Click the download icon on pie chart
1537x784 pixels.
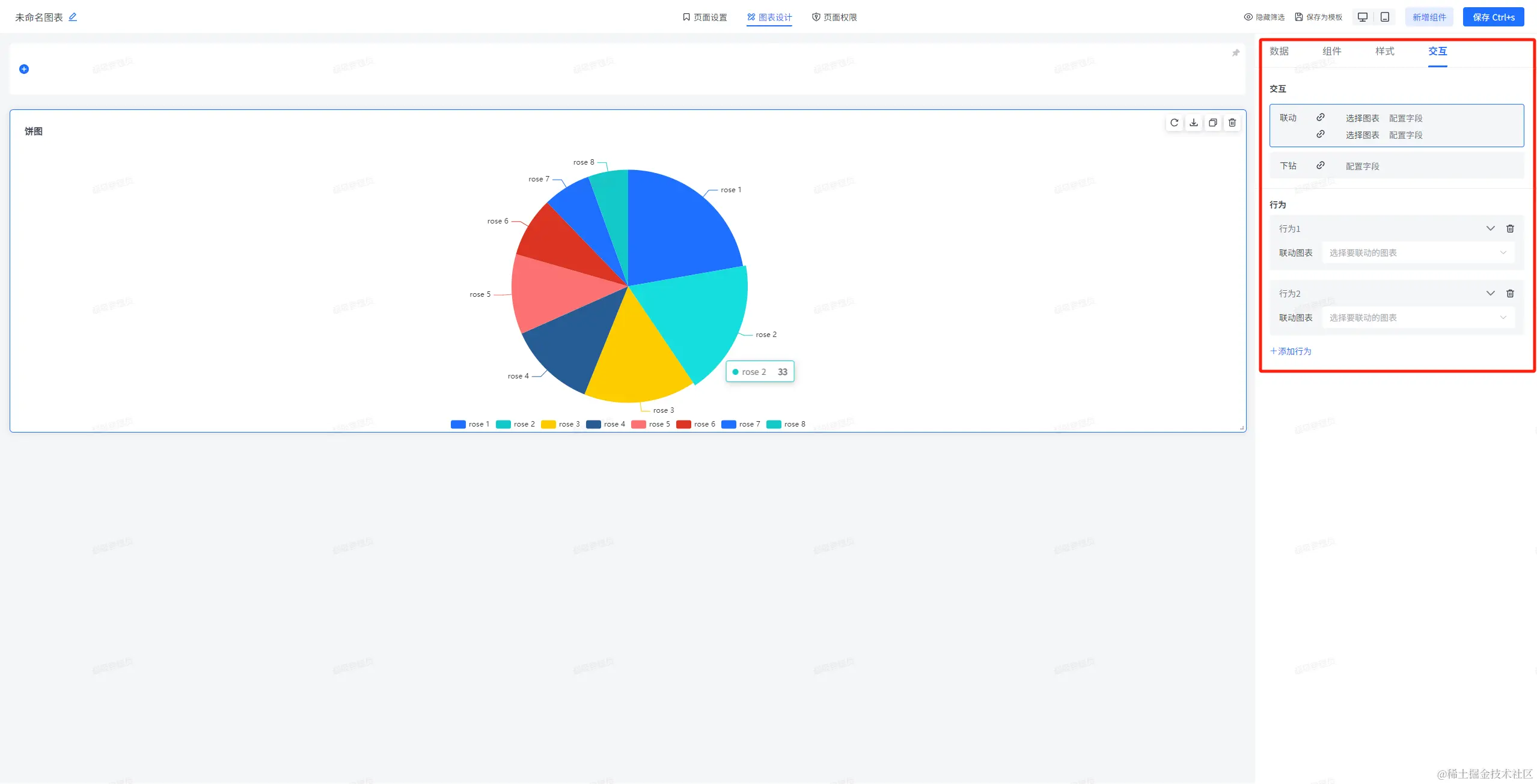point(1193,123)
